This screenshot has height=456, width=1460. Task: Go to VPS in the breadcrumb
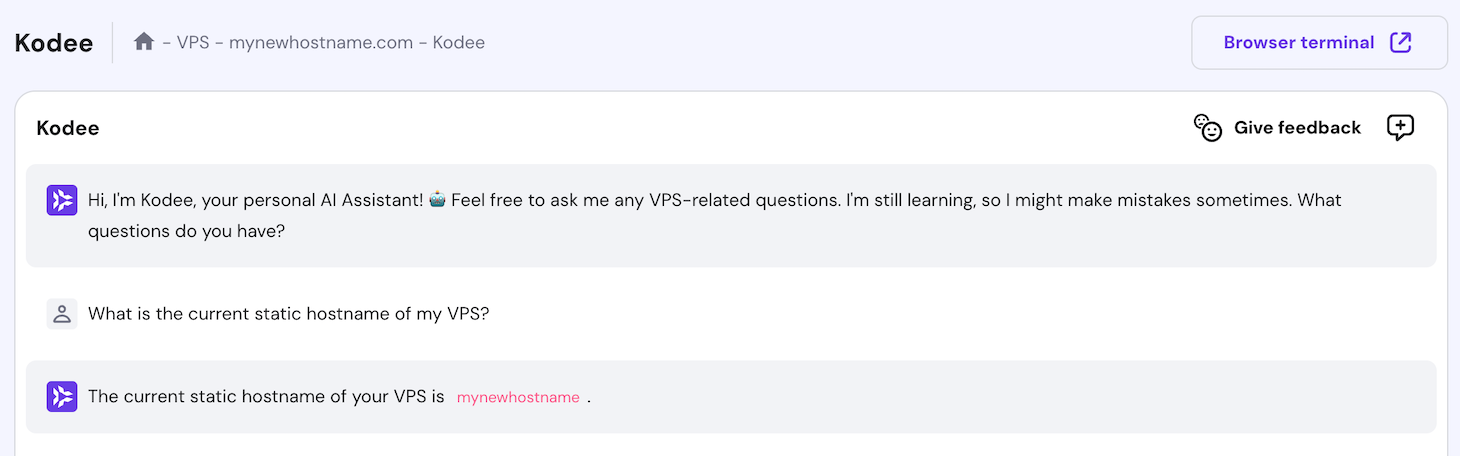pos(192,43)
